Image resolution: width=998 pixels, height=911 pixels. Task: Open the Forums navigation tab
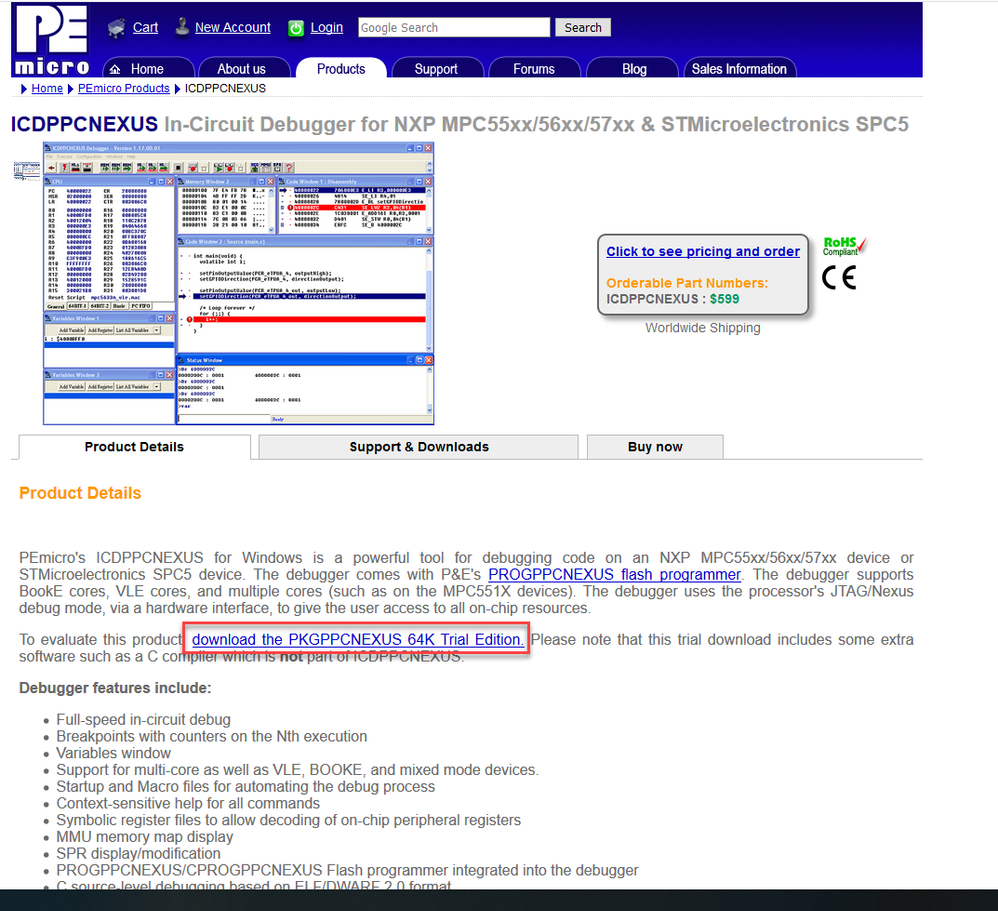point(533,69)
